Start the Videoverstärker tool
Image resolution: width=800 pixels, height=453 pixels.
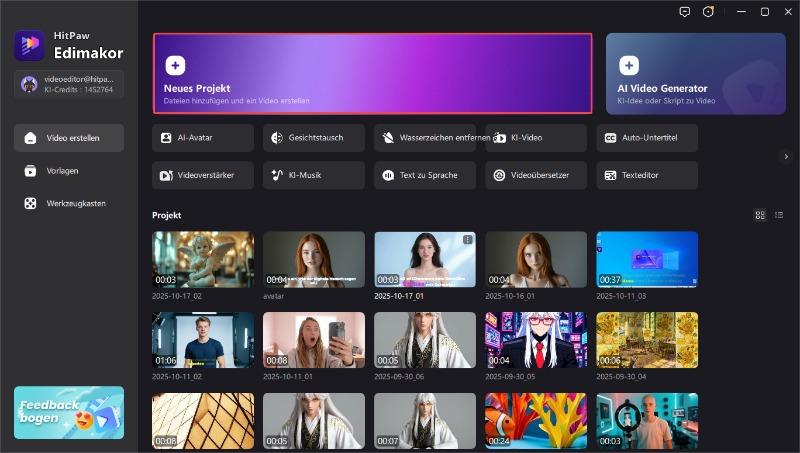pos(202,175)
